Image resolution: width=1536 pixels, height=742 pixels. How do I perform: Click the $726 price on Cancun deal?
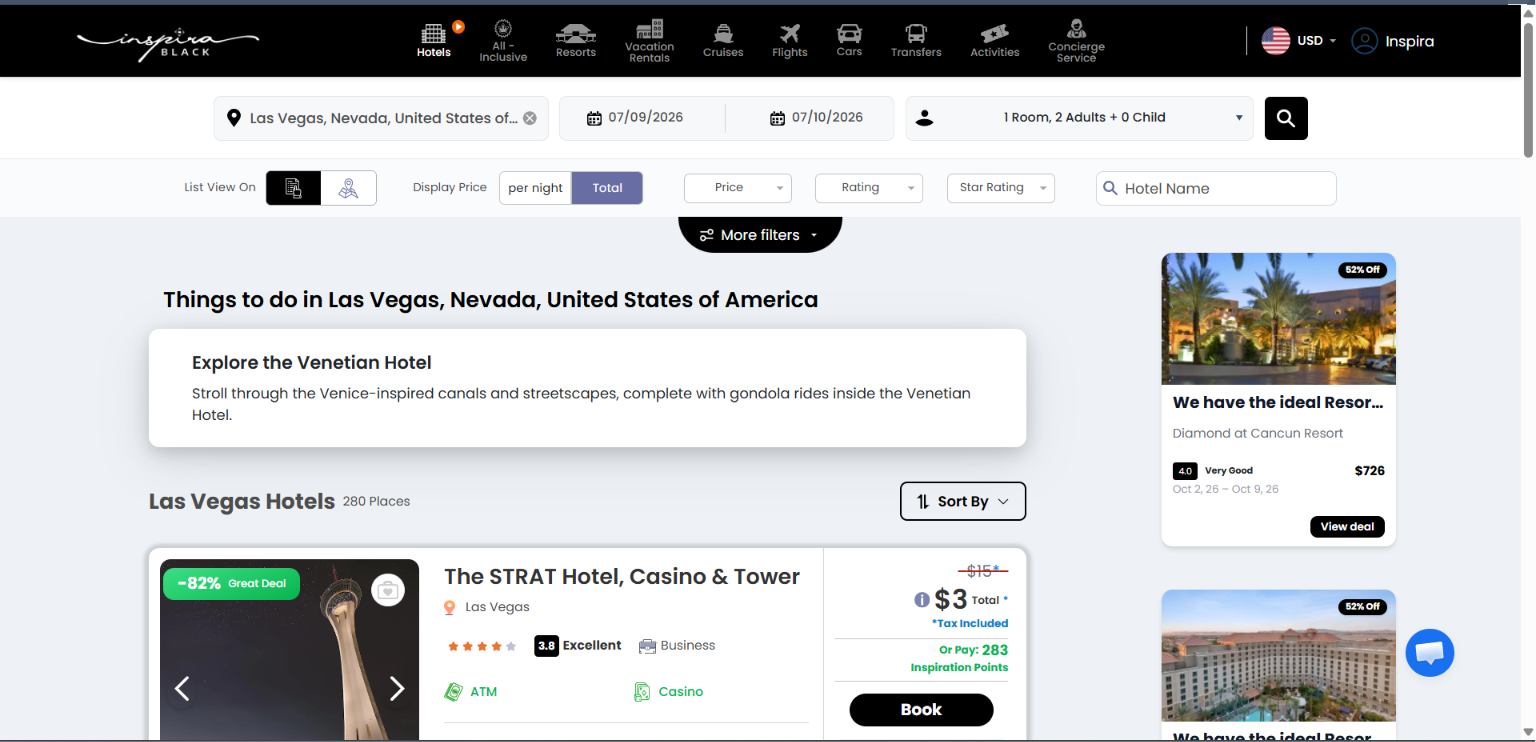(x=1369, y=470)
